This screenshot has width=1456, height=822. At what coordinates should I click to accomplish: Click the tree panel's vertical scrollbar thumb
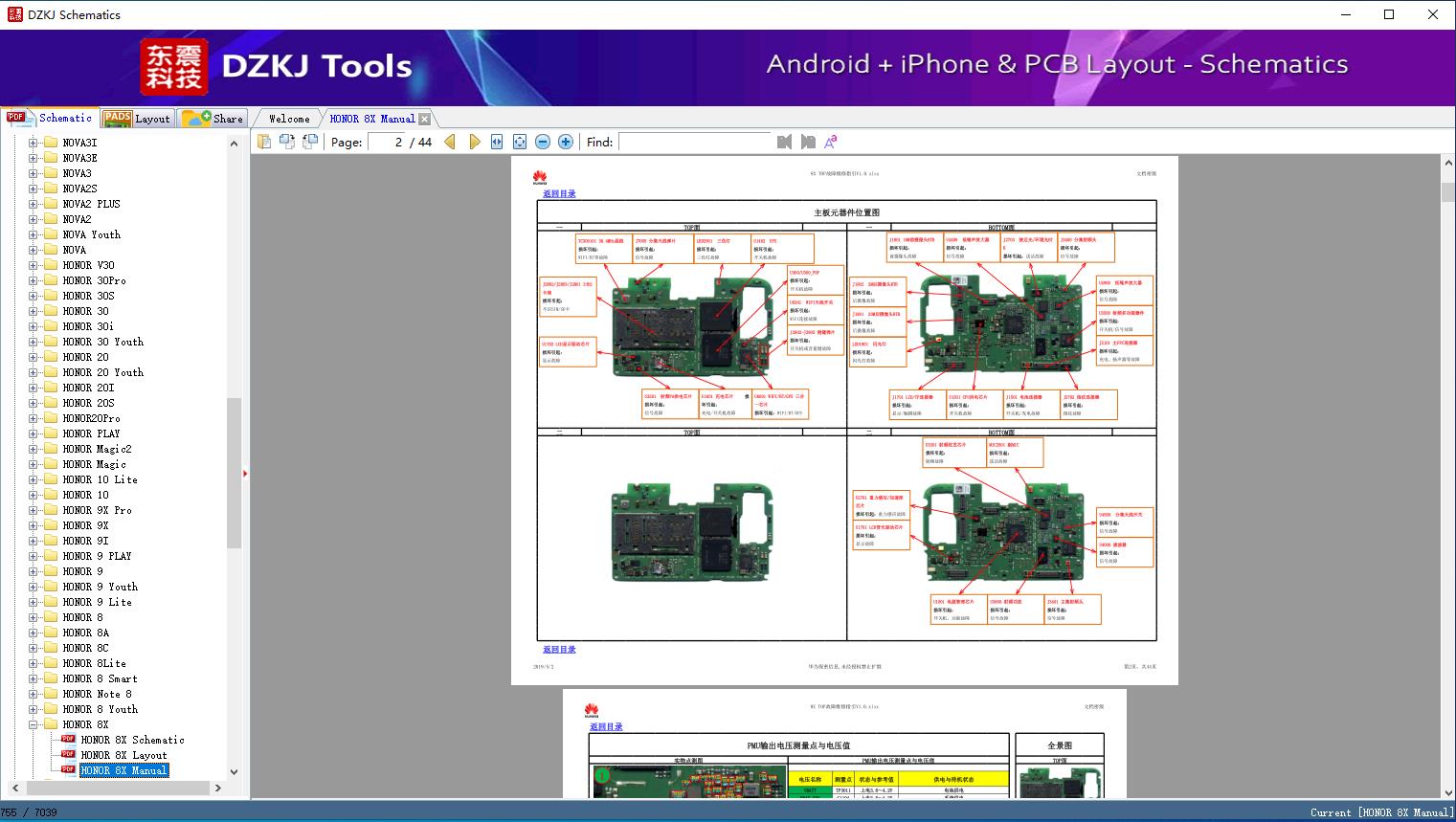(x=234, y=473)
